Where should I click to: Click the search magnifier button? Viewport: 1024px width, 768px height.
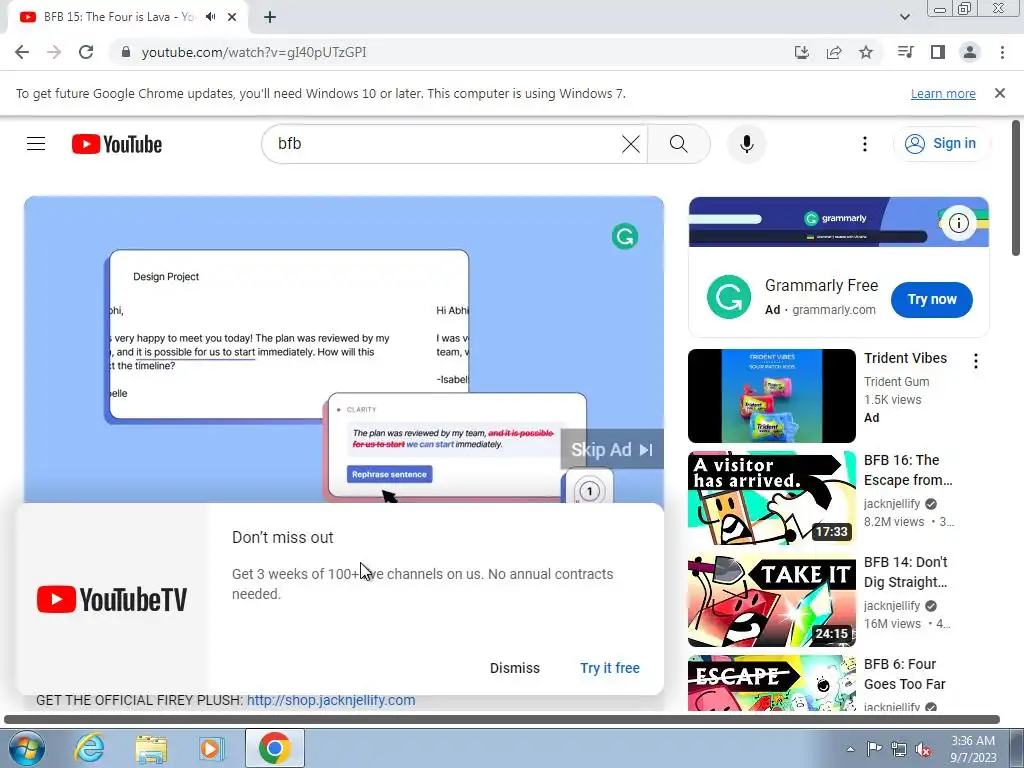click(679, 144)
